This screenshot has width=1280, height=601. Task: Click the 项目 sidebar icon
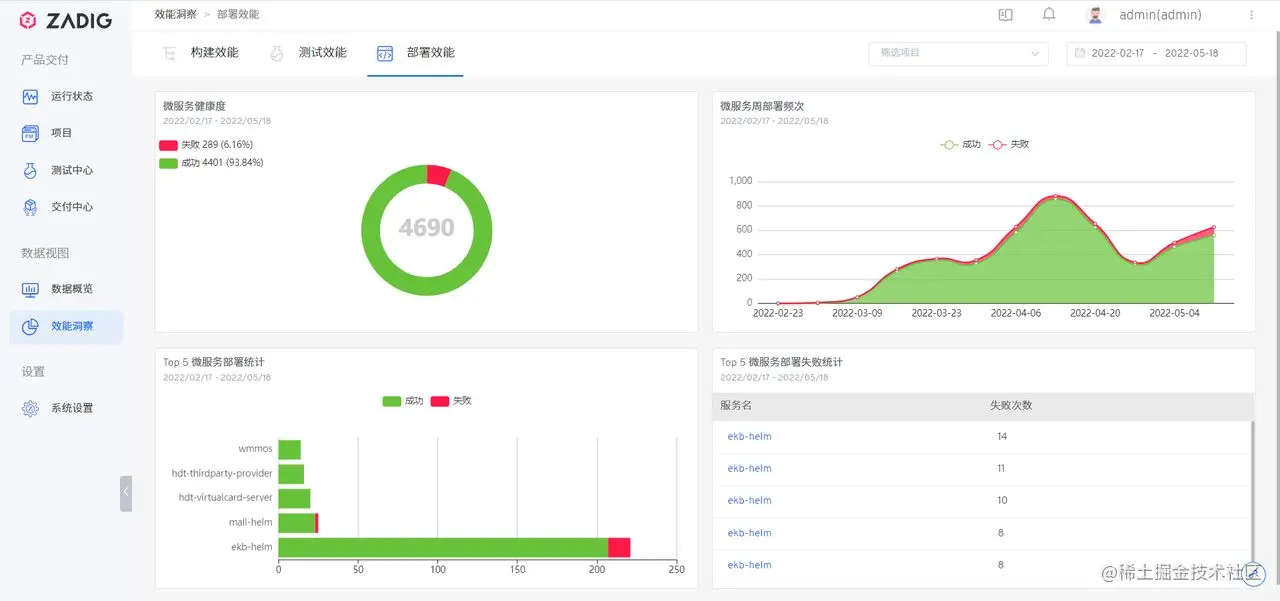pyautogui.click(x=30, y=133)
